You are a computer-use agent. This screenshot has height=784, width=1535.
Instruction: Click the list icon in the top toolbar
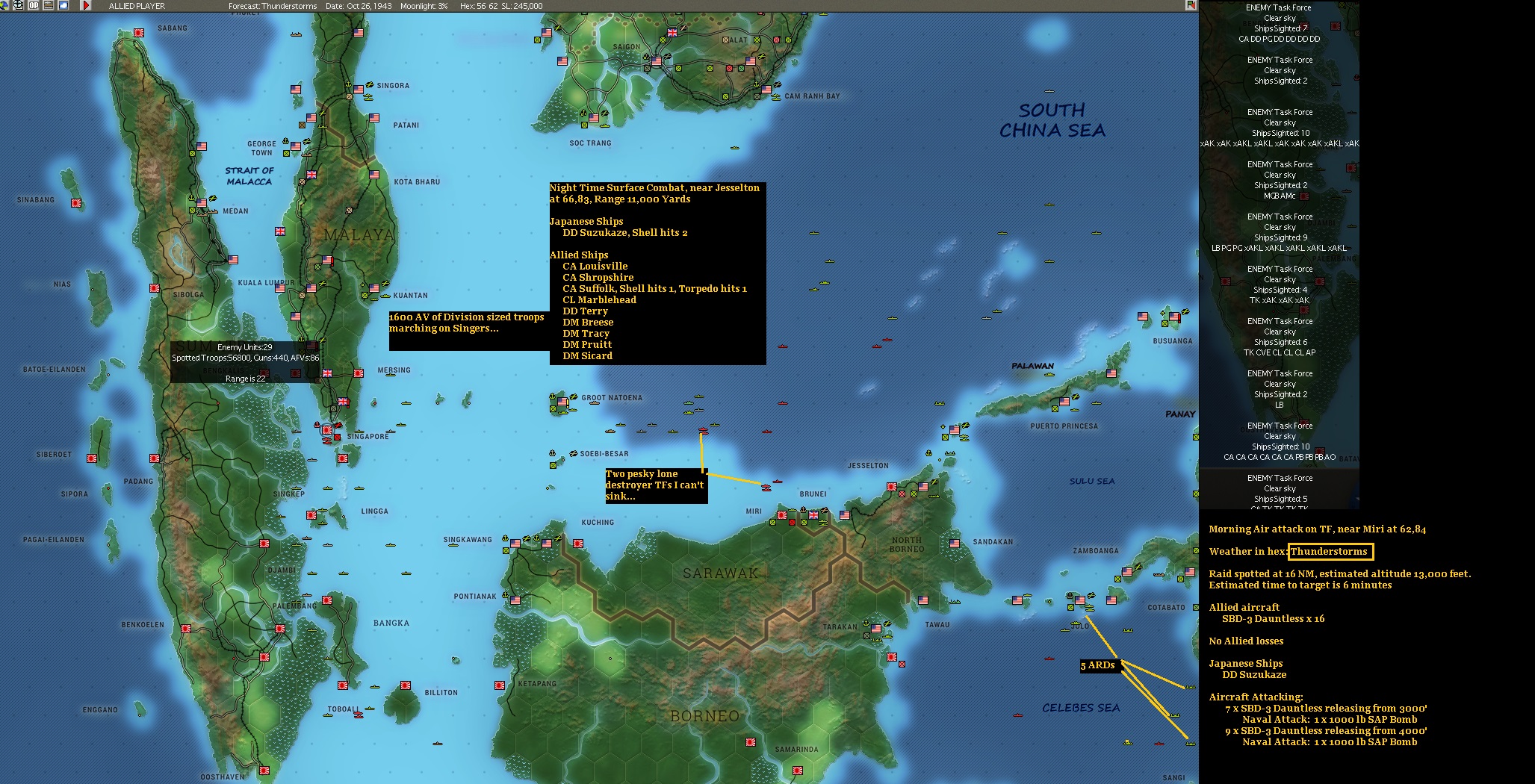(49, 5)
